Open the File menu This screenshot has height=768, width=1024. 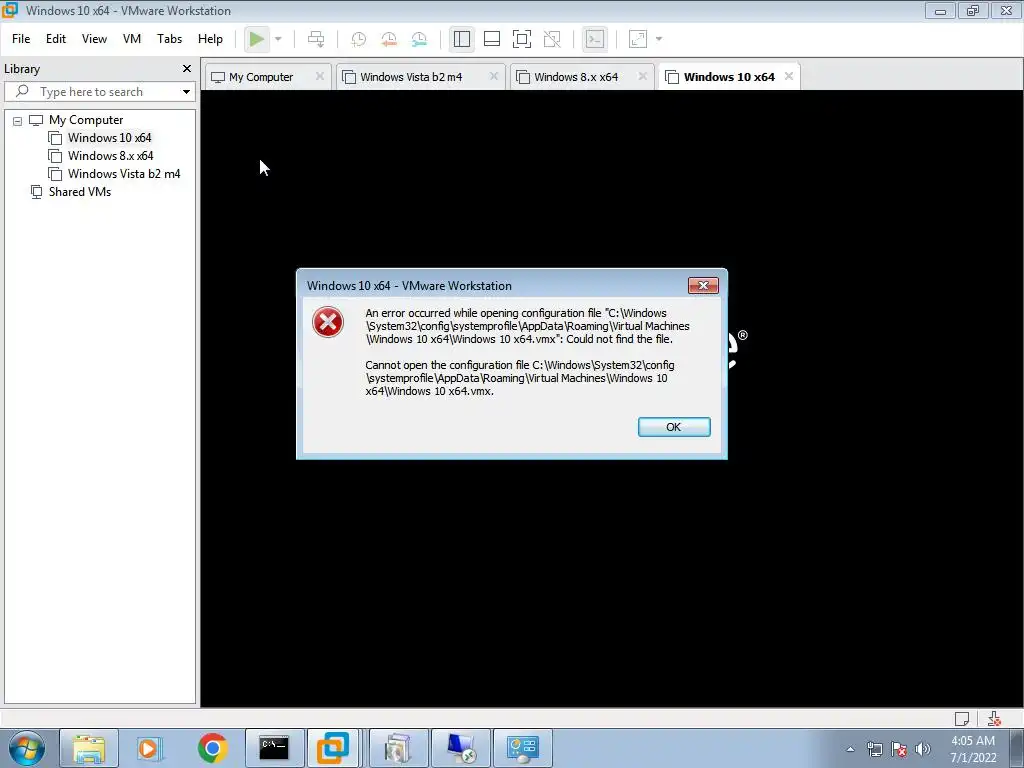(21, 39)
